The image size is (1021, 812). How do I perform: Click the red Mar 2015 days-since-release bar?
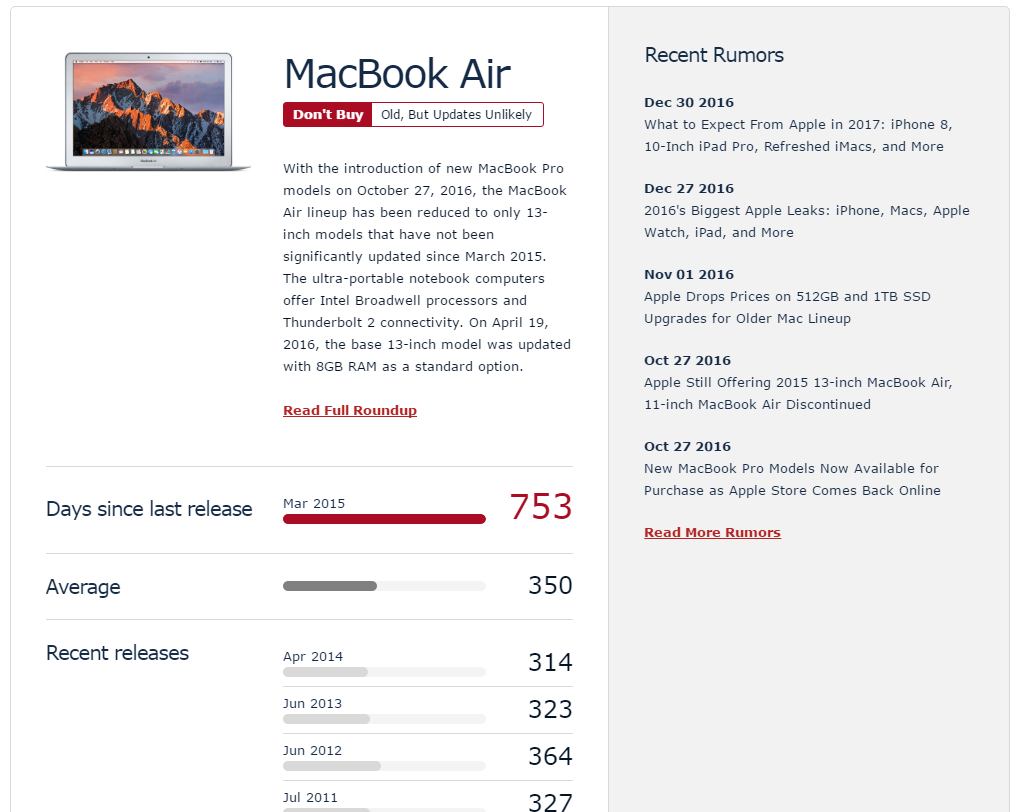click(384, 519)
